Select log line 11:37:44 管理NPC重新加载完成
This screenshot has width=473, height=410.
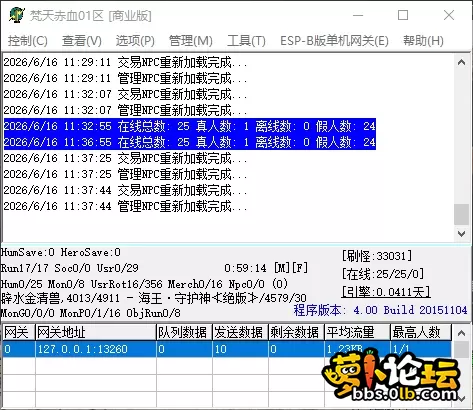click(x=126, y=206)
